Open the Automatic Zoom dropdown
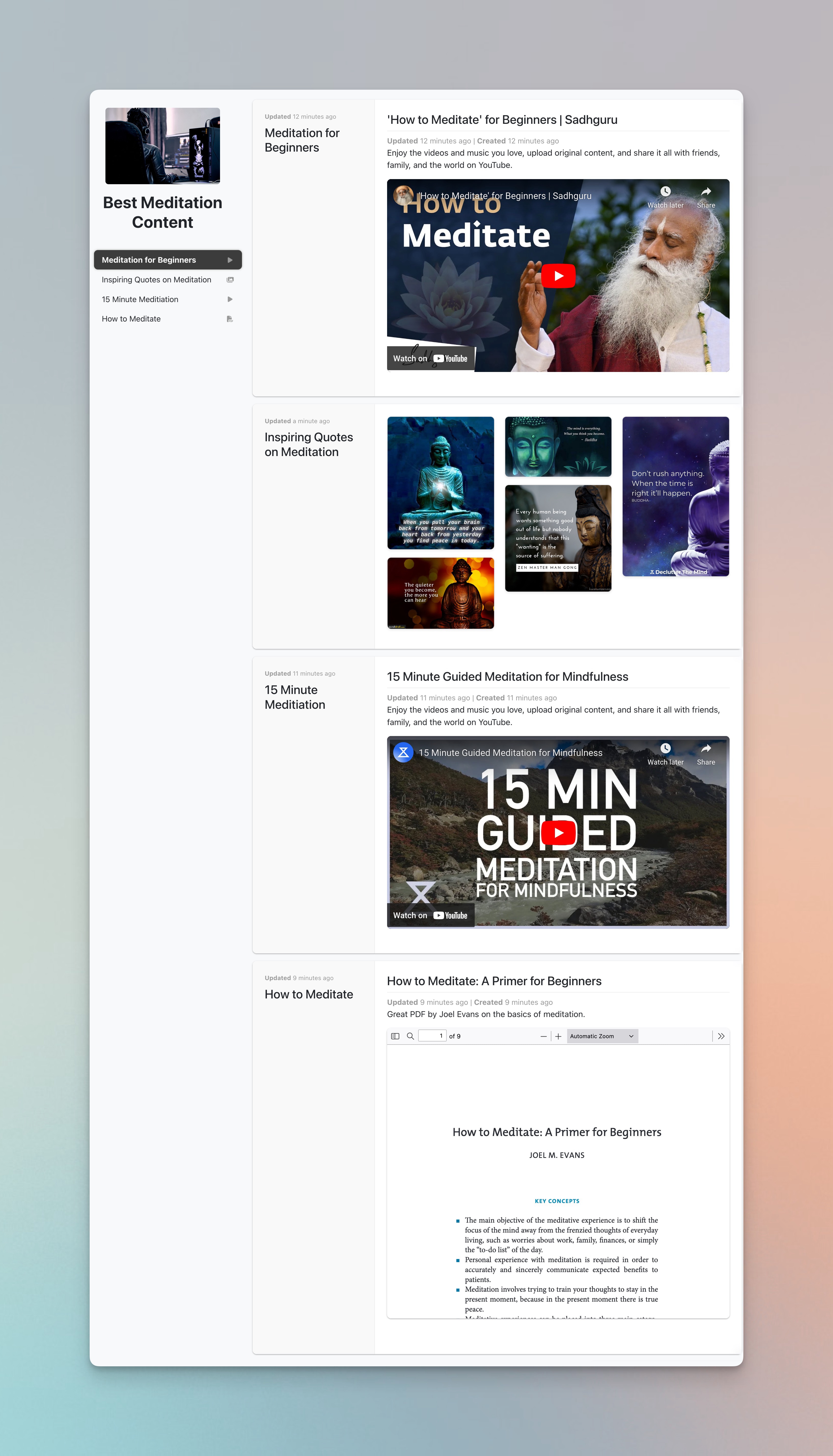 pos(603,1036)
